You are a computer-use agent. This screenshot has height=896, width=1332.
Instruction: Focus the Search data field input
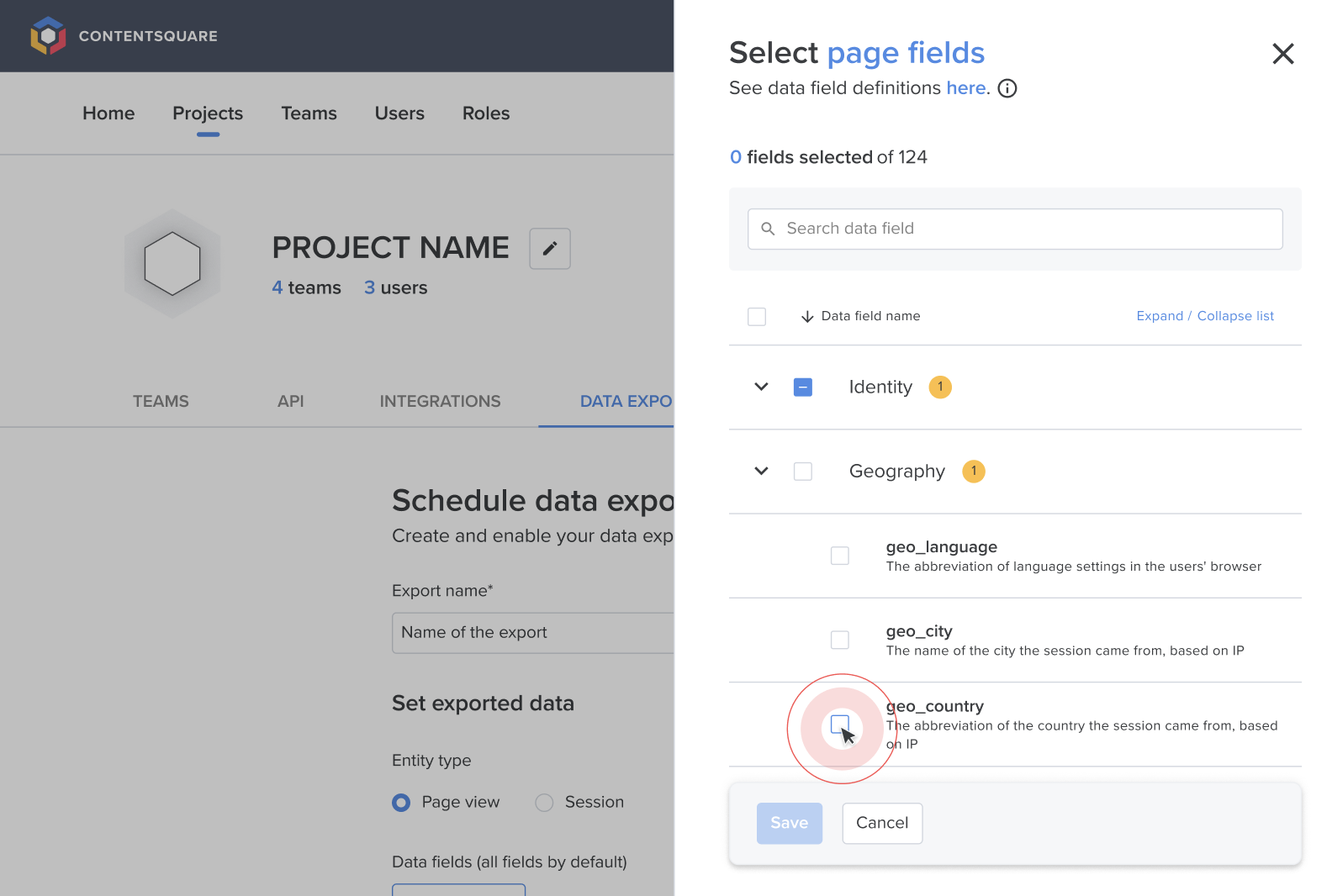point(1015,229)
